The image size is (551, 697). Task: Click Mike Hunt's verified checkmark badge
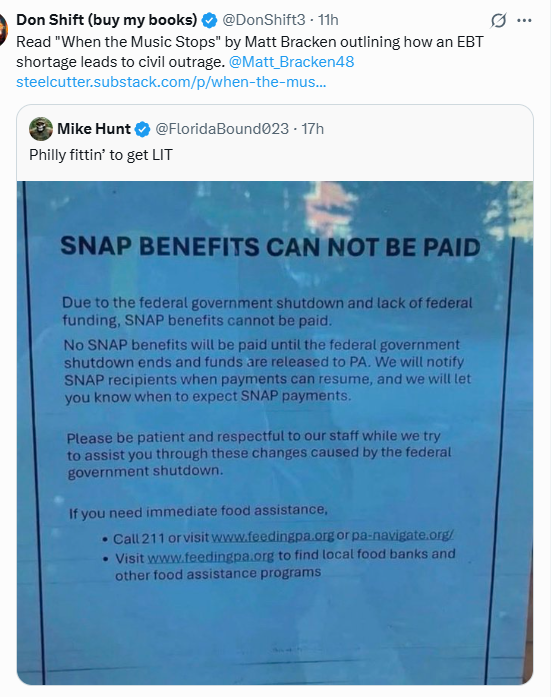point(143,129)
